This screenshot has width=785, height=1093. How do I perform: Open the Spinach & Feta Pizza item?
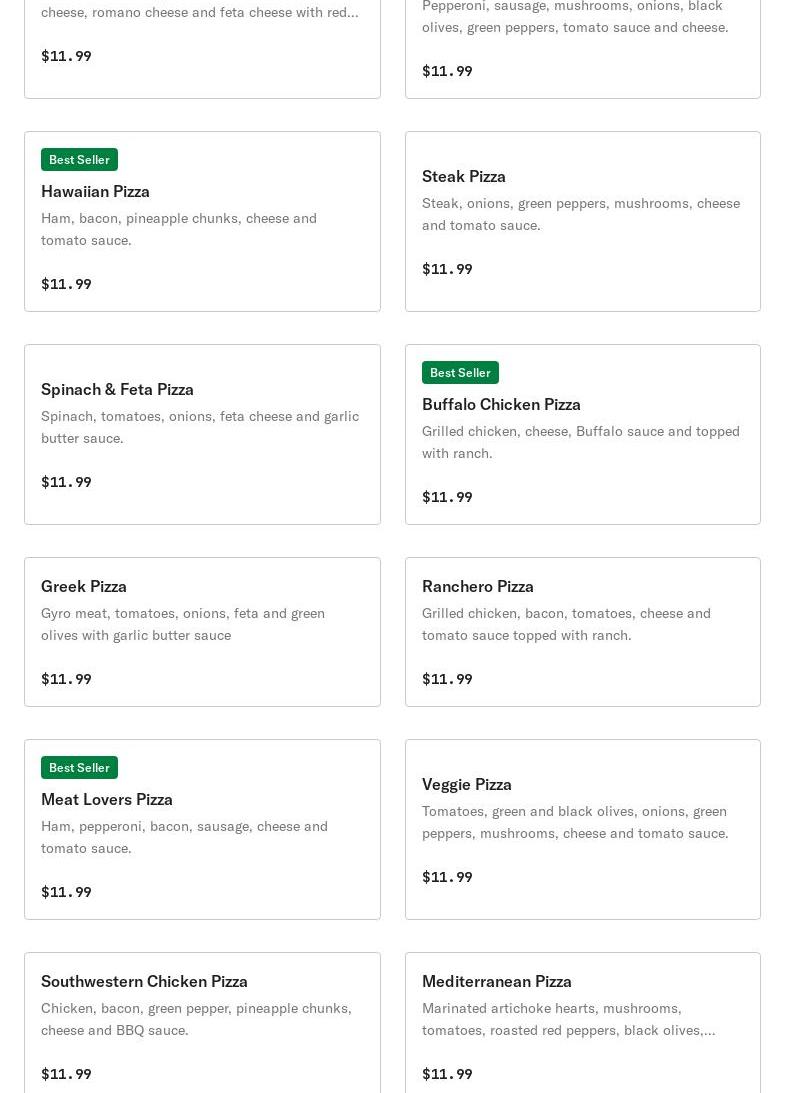(x=117, y=389)
